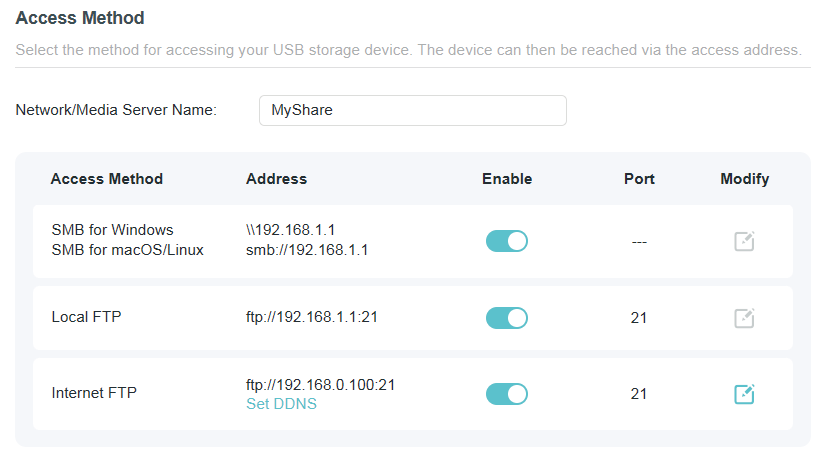Image resolution: width=821 pixels, height=451 pixels.
Task: Click the ftp://192.168.1.1:21 local address
Action: coord(312,317)
